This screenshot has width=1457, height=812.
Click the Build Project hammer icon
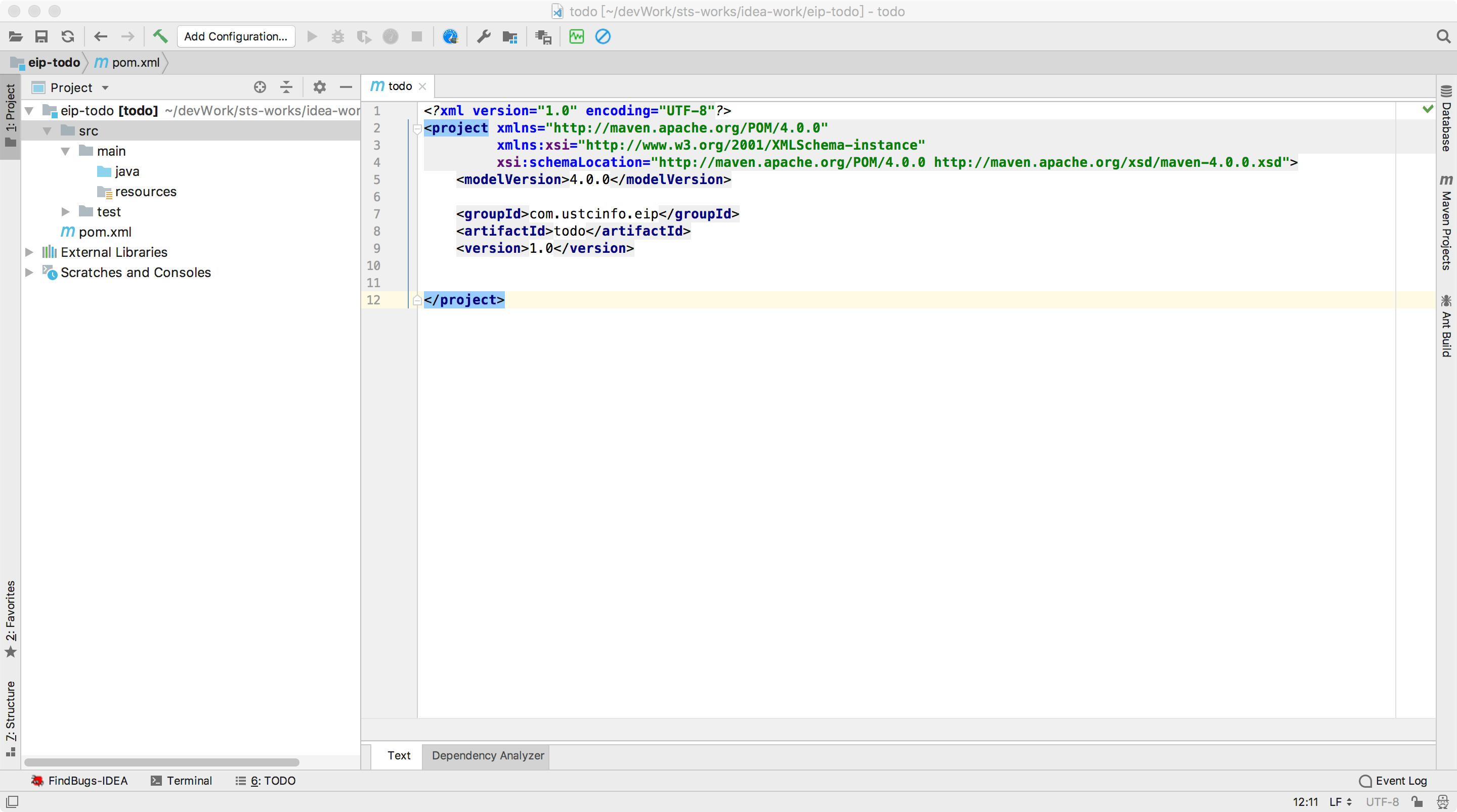pos(160,37)
